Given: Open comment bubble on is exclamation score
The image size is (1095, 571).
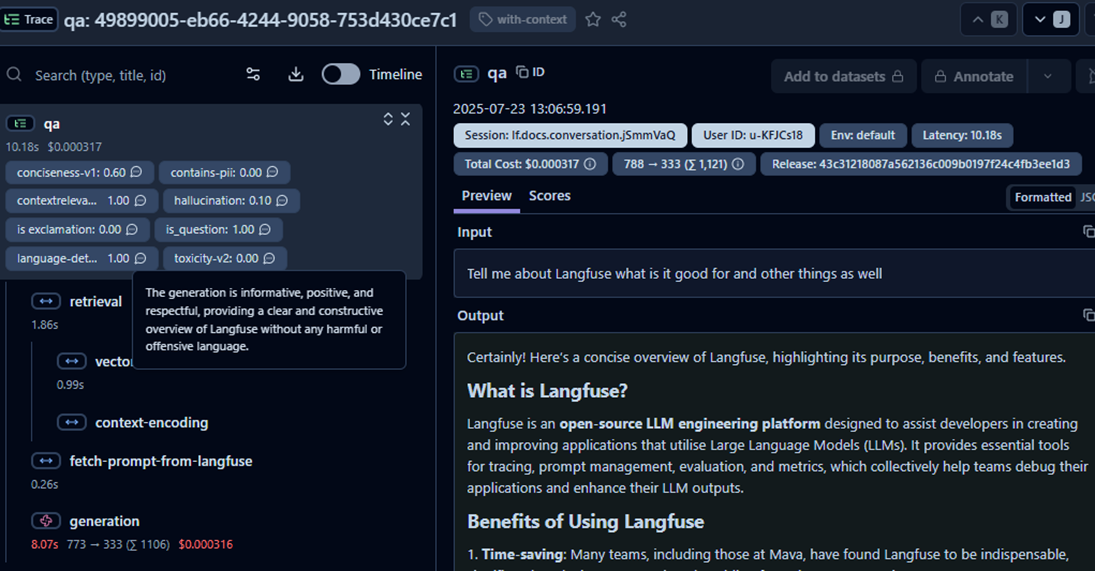Looking at the screenshot, I should point(132,229).
